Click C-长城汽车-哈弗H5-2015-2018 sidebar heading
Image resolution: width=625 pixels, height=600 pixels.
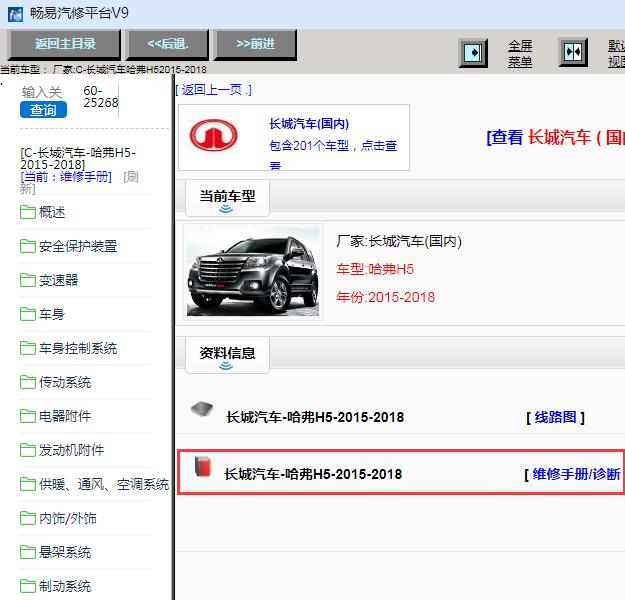pos(78,158)
